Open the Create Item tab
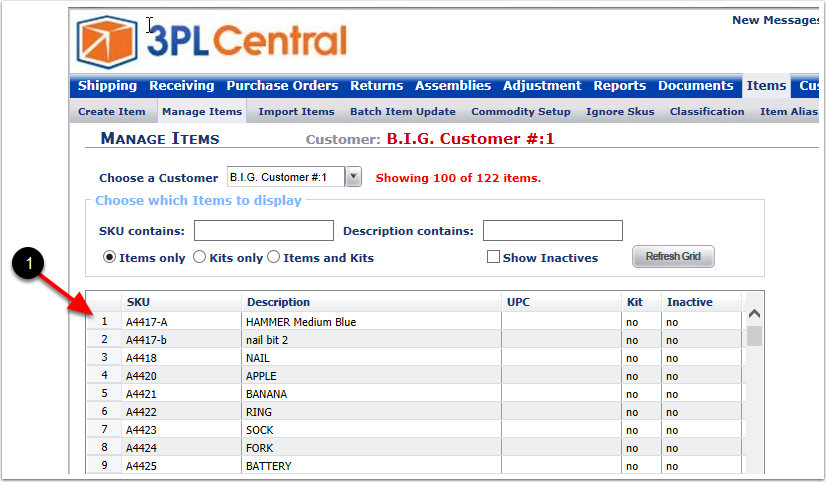The image size is (826, 482). click(x=112, y=112)
